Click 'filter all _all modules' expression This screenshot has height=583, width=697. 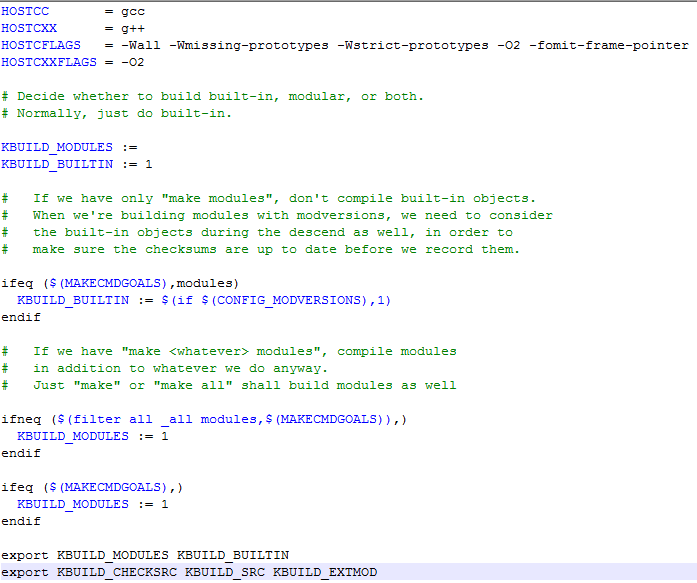[164, 419]
